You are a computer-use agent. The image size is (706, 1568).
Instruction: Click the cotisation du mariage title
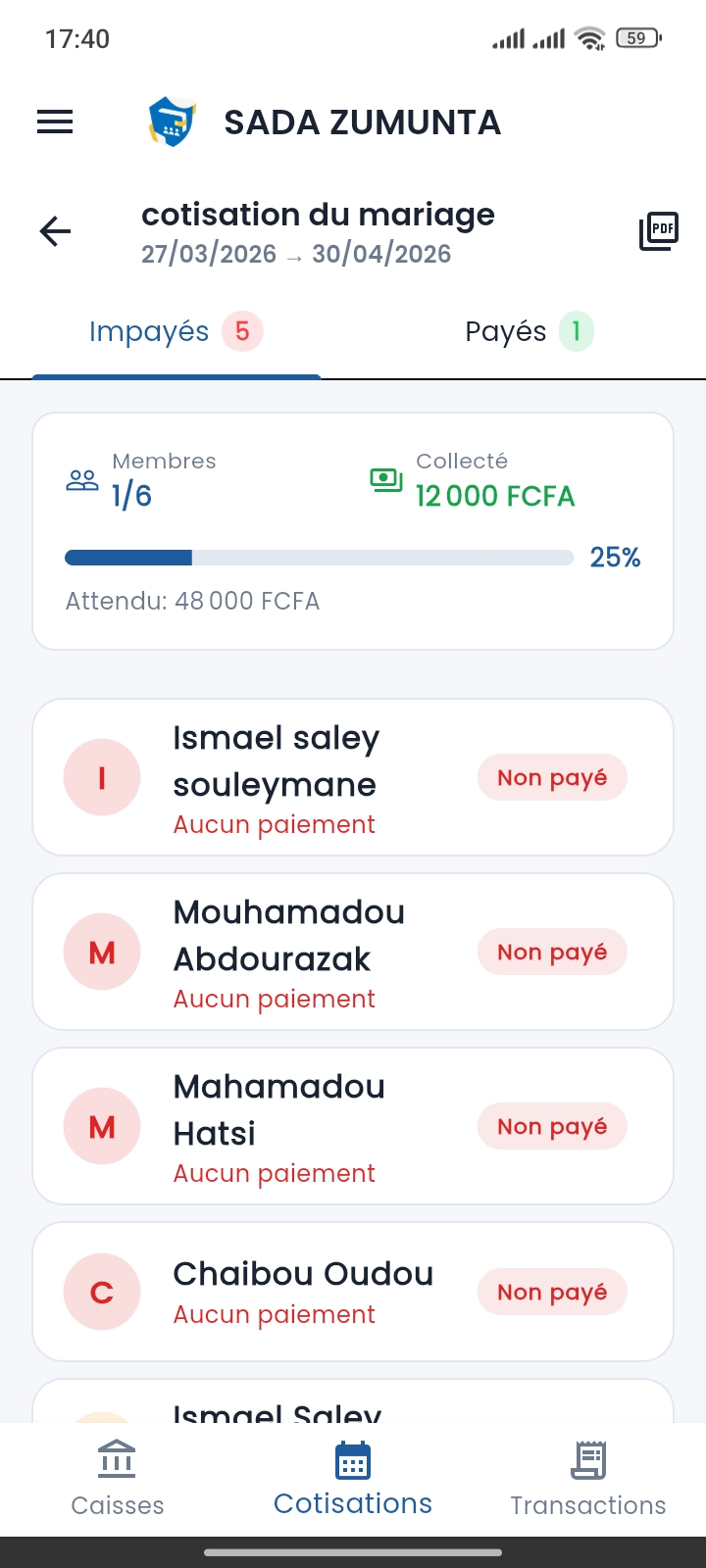click(x=318, y=215)
